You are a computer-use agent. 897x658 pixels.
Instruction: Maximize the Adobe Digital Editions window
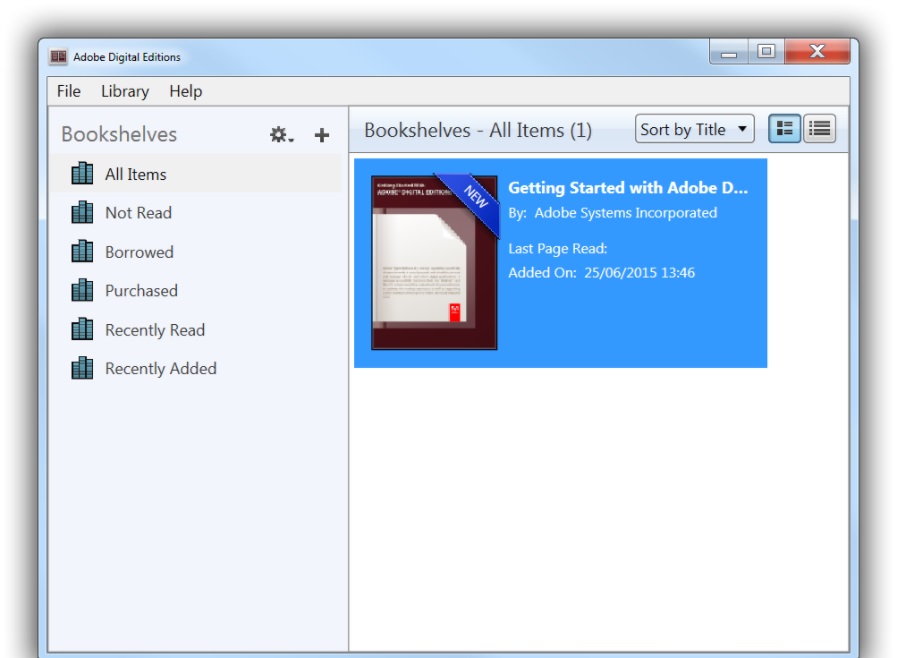click(766, 52)
